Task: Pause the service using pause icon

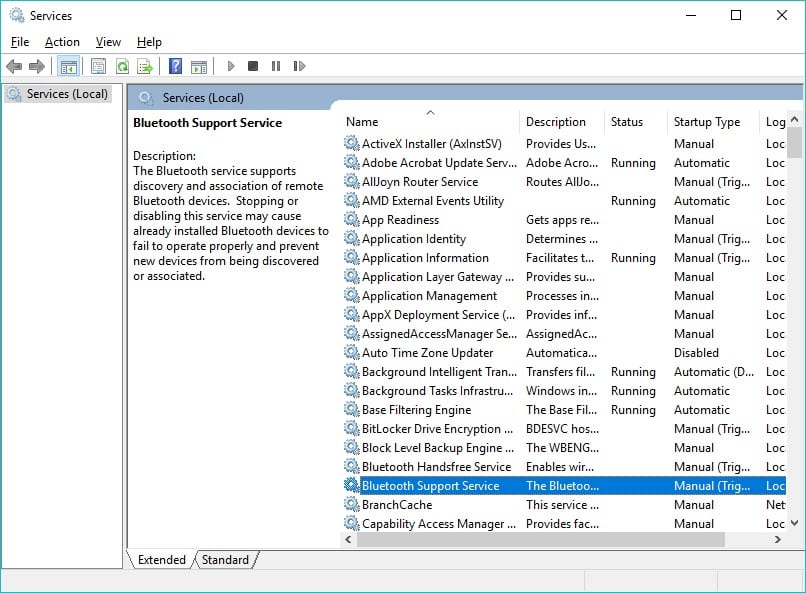Action: click(x=276, y=66)
